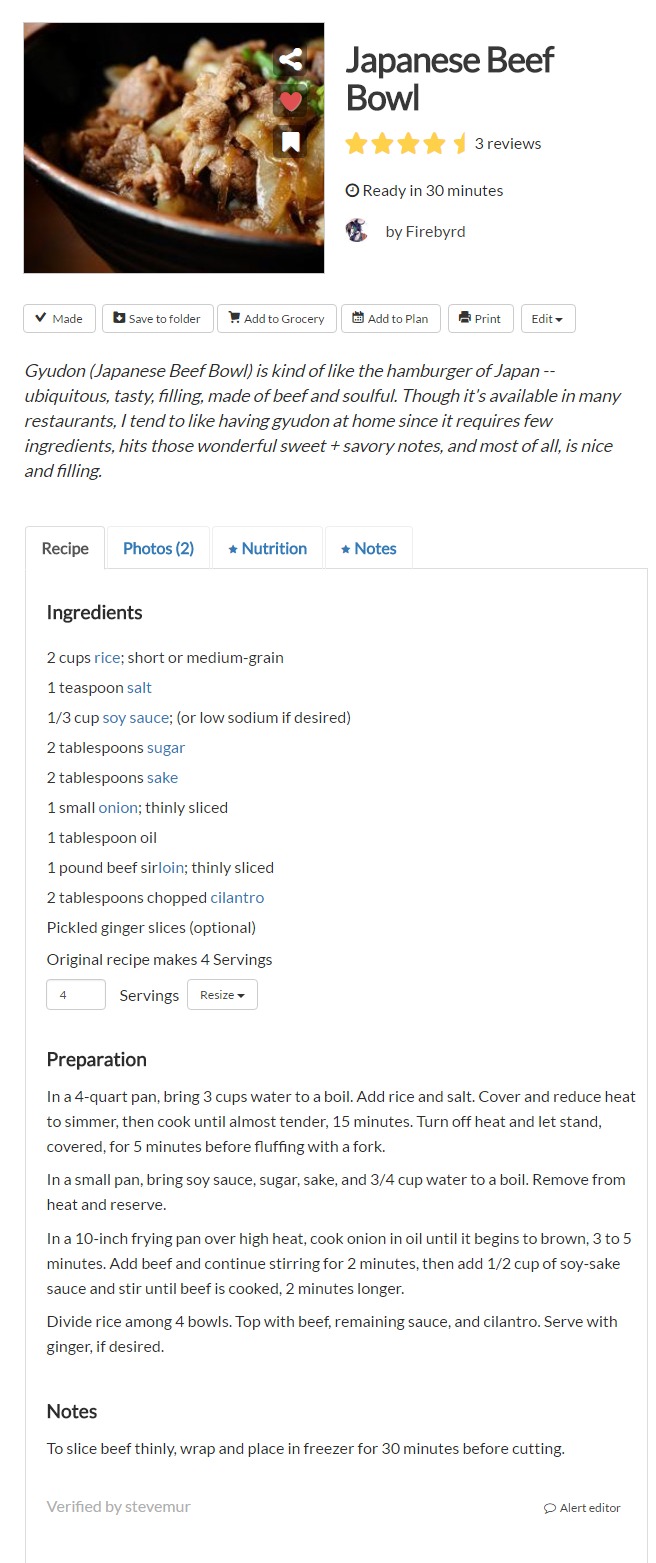Click the servings number input field

76,995
